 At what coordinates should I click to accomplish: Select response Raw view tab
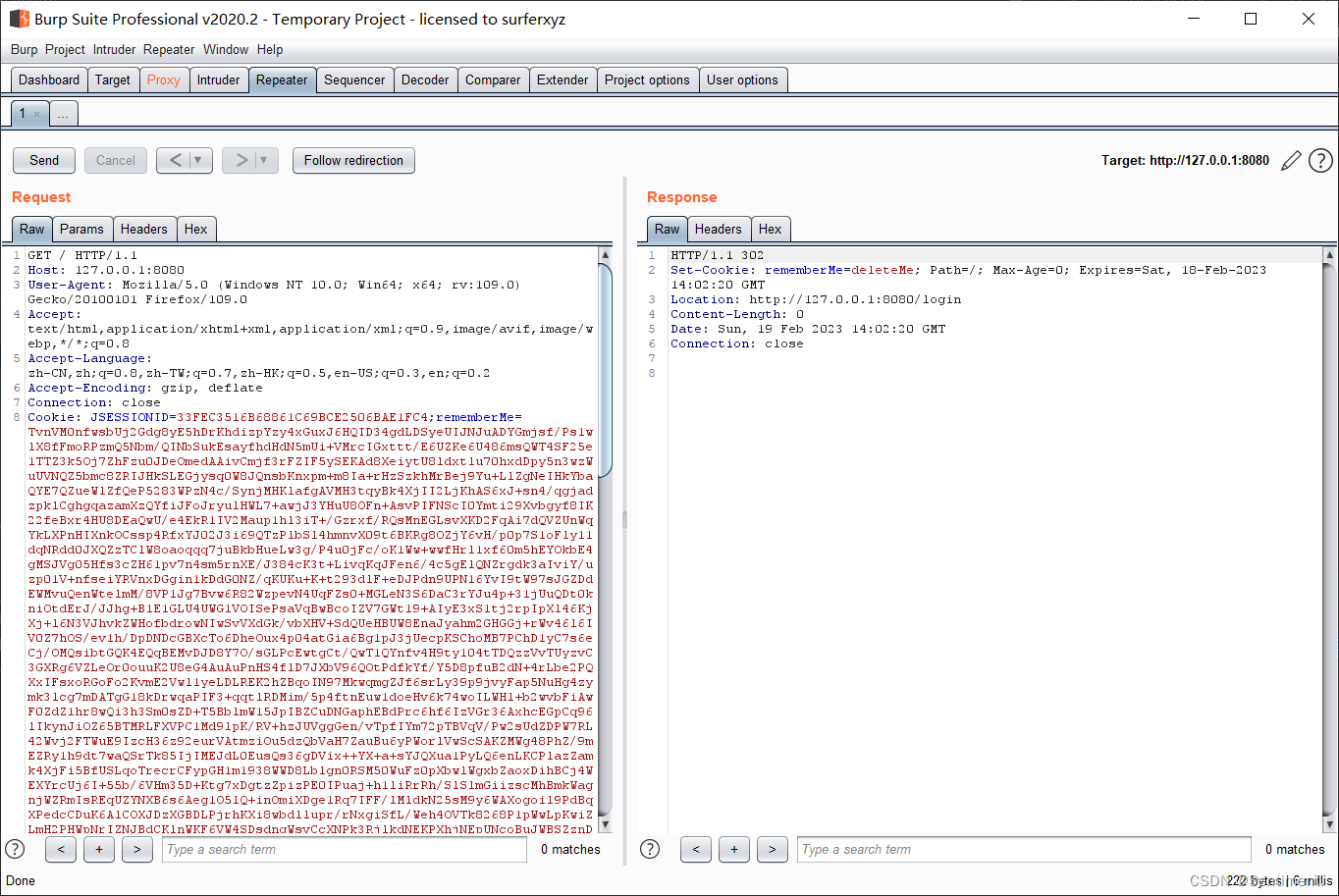(667, 229)
